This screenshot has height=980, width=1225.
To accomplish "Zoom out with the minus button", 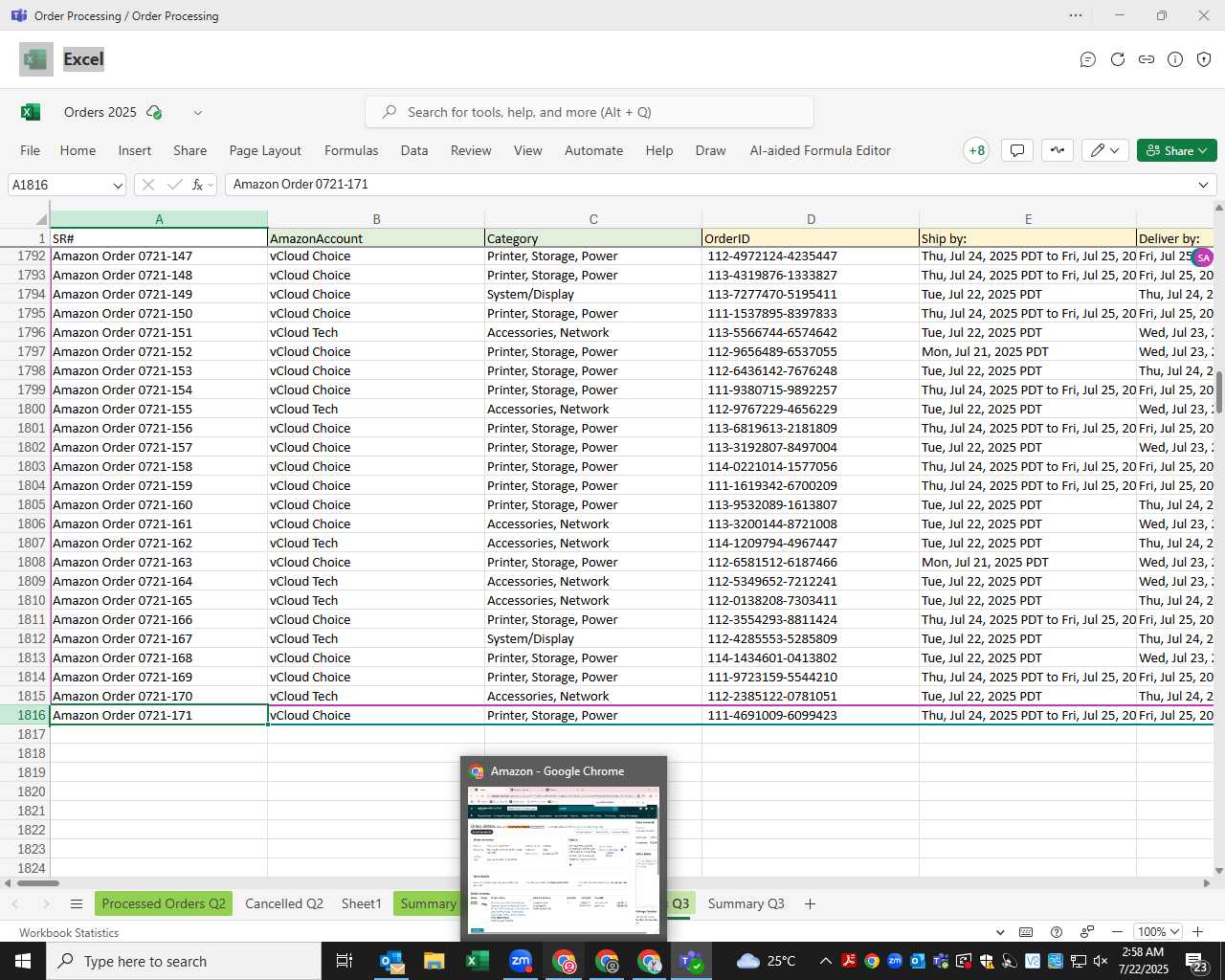I will 1117,932.
